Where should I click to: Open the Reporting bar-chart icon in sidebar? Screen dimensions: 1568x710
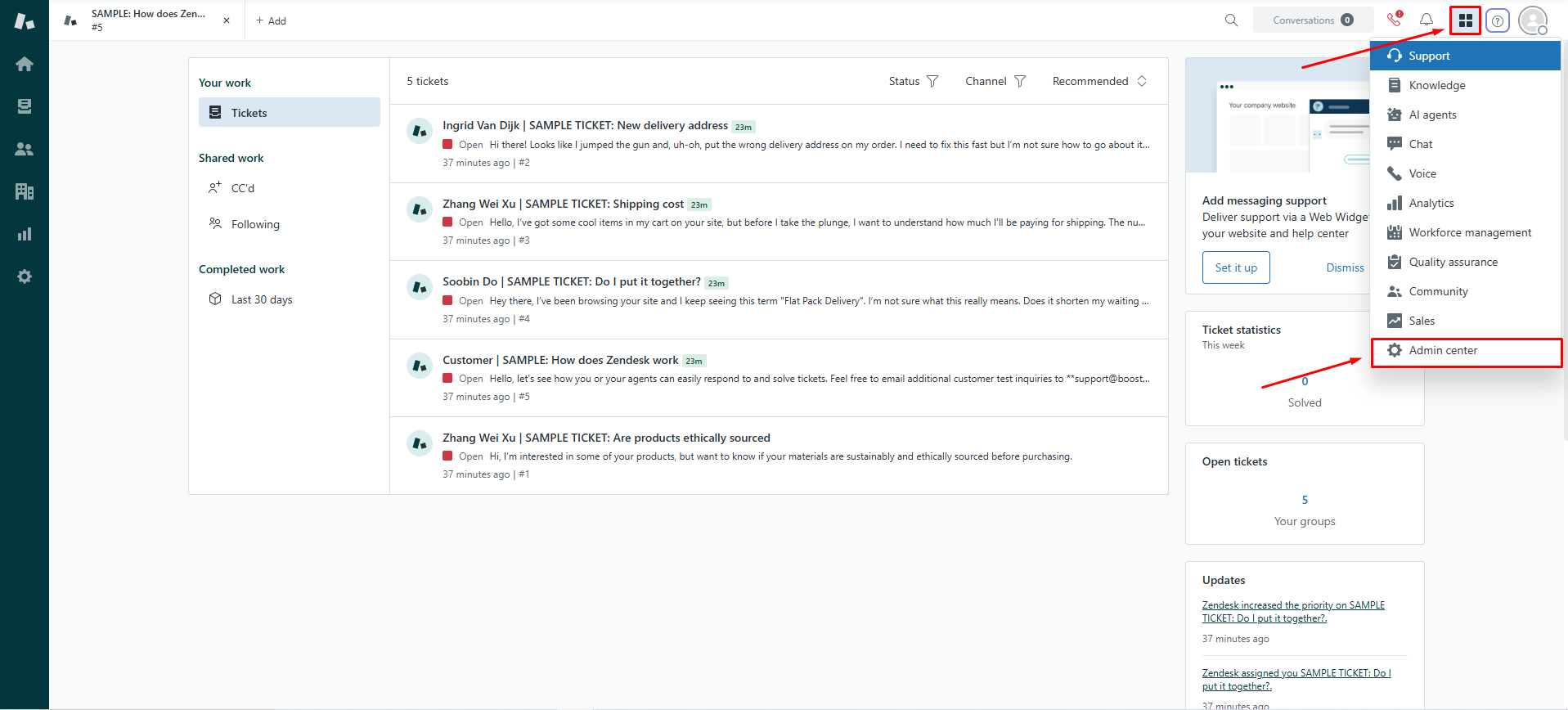(x=25, y=234)
